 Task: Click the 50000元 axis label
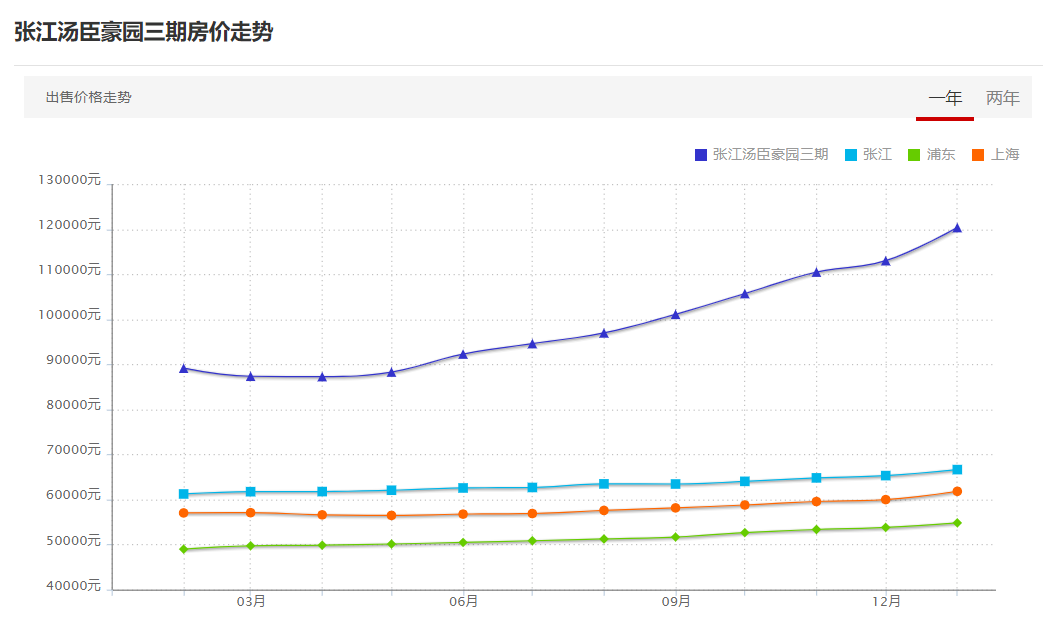click(73, 541)
